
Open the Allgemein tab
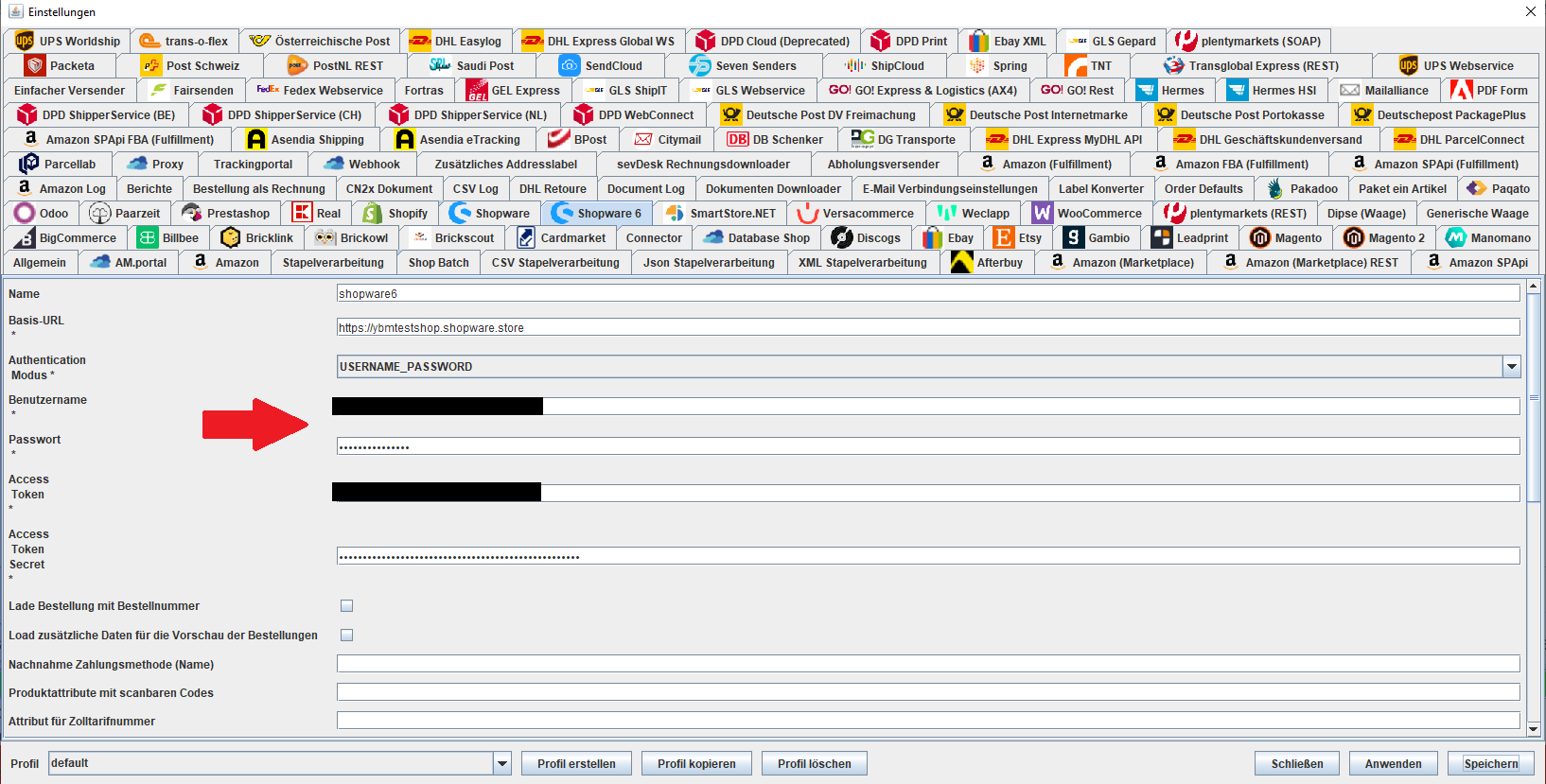coord(40,262)
